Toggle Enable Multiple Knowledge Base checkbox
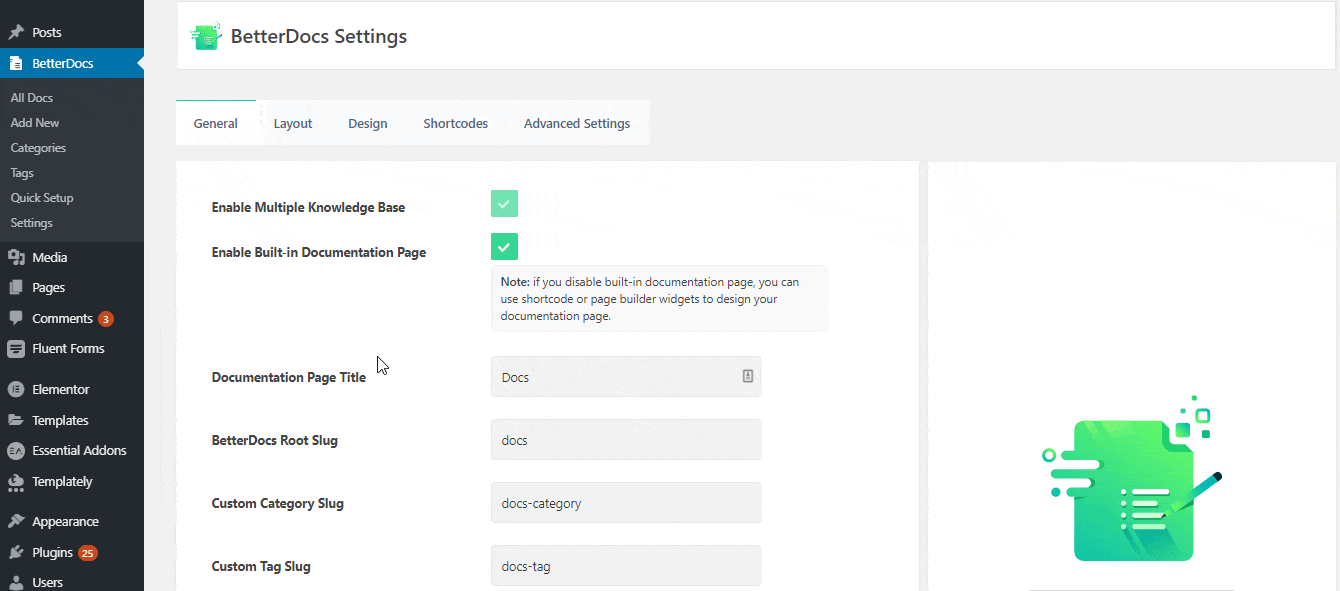Screen dimensions: 1340x591 (x=504, y=204)
